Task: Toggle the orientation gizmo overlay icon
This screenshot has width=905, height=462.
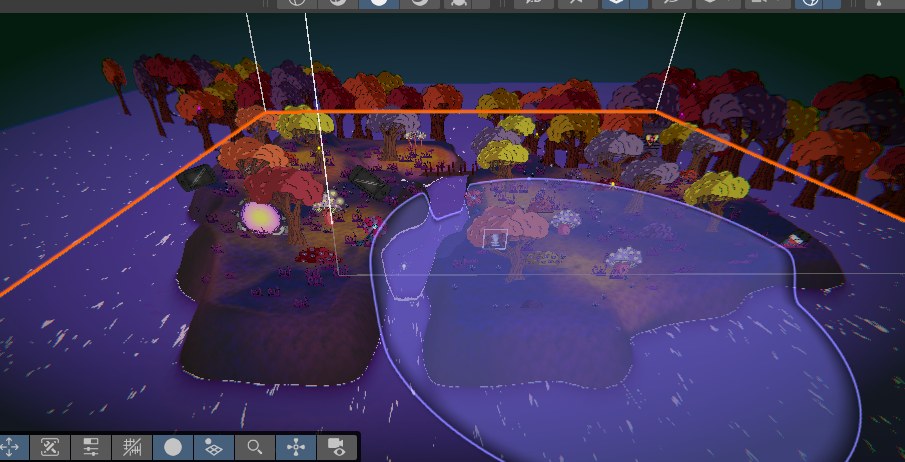Action: pyautogui.click(x=296, y=448)
